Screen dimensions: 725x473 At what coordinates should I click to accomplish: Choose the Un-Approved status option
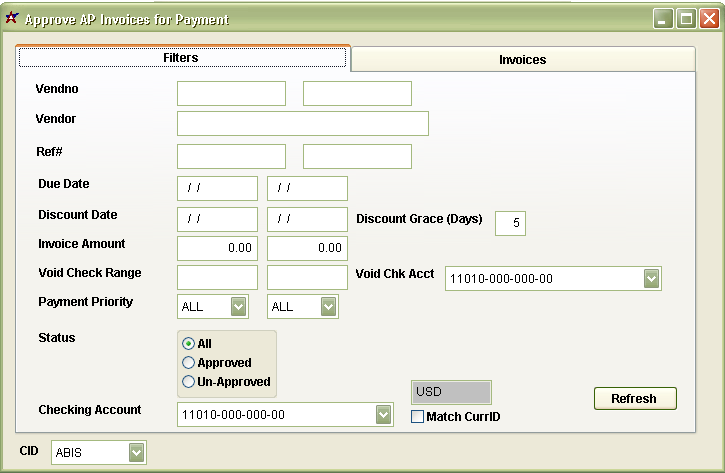(188, 382)
